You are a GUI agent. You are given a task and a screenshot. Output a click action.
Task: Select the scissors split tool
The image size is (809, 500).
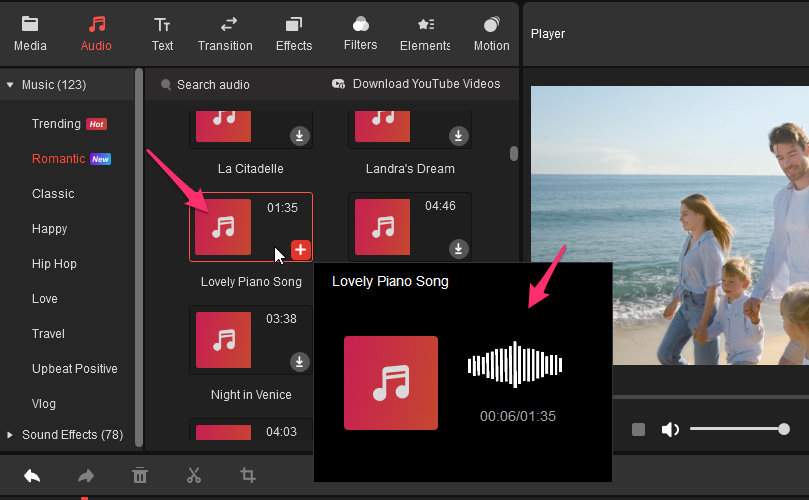[194, 476]
